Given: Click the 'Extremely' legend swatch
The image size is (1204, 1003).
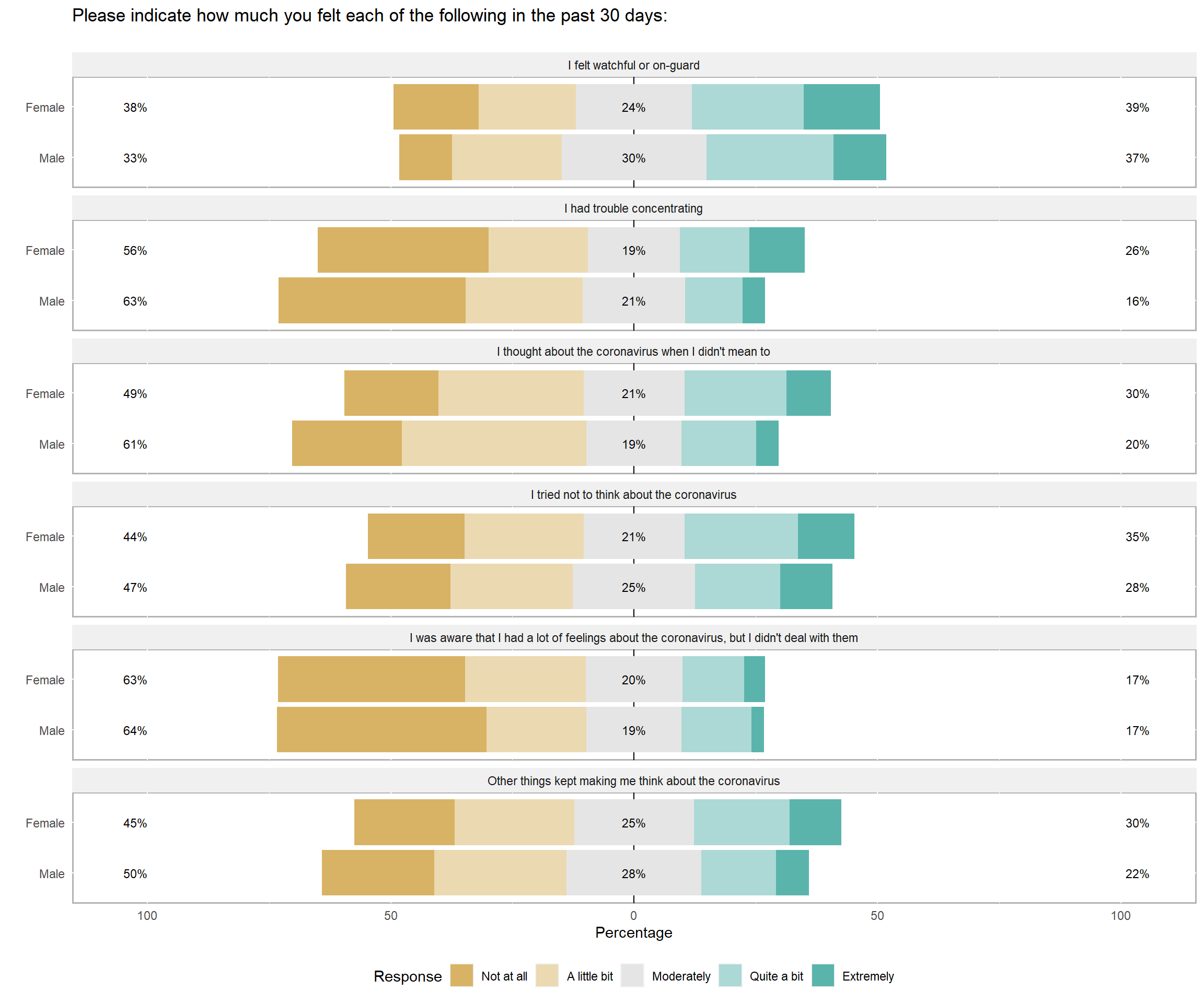Looking at the screenshot, I should tap(823, 975).
